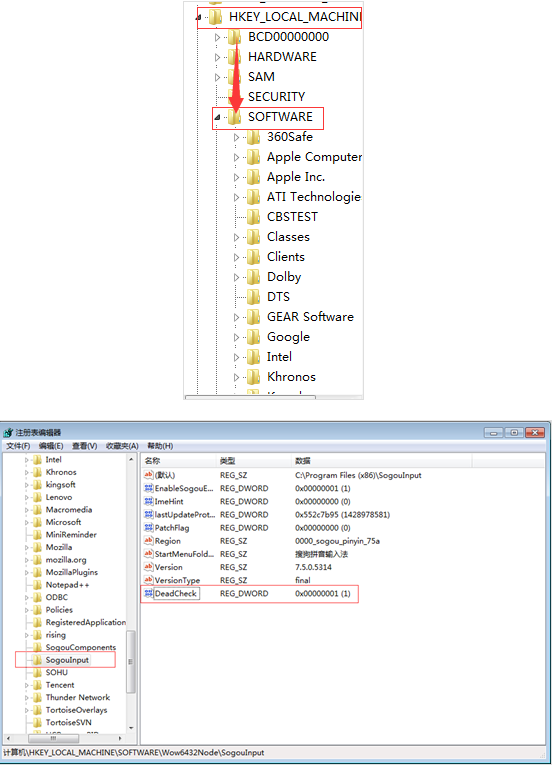Viewport: 555px width, 766px height.
Task: Click the tree horizontal scroll right arrow
Action: [120, 738]
